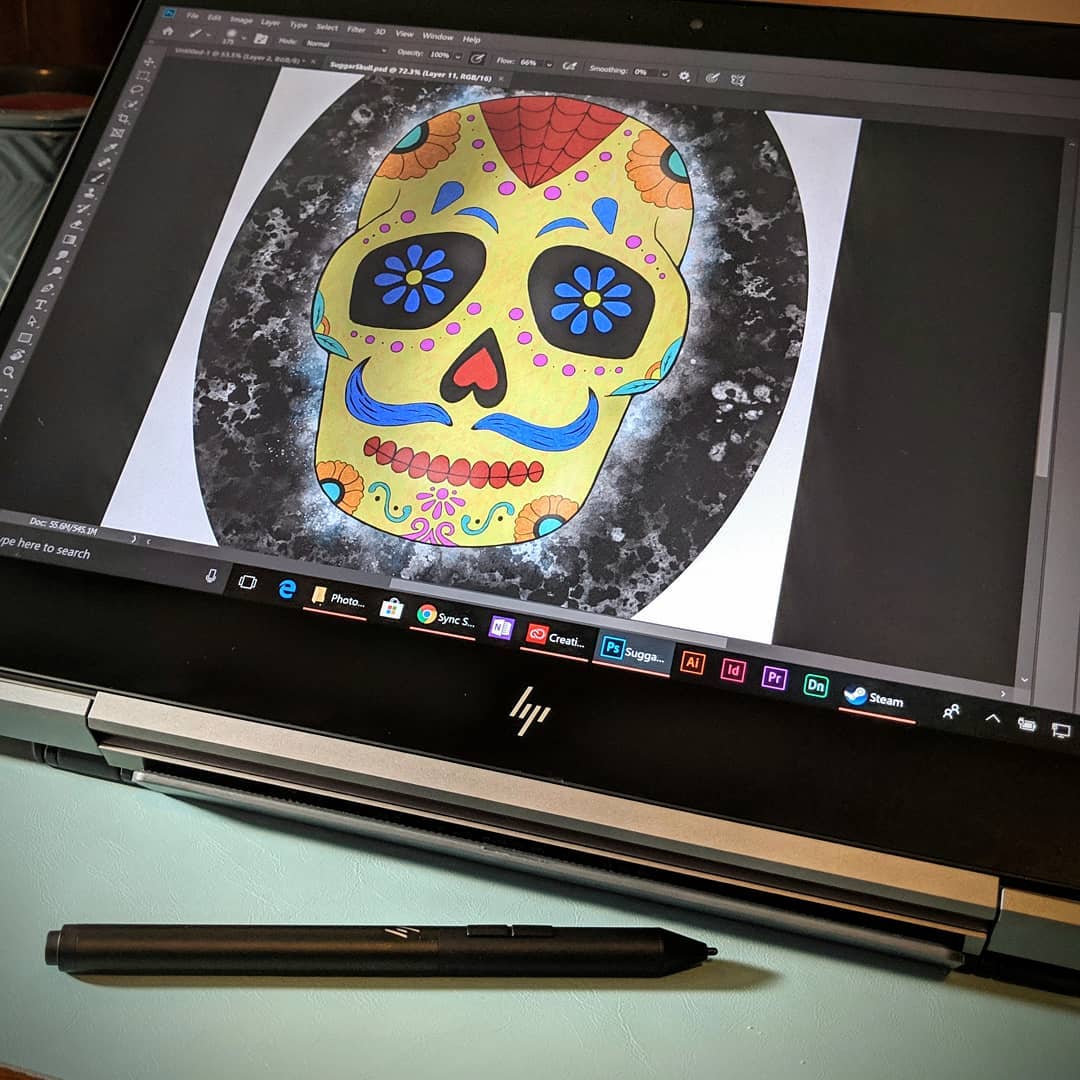The height and width of the screenshot is (1080, 1080).
Task: Expand the Flow percentage dropdown
Action: tap(549, 64)
